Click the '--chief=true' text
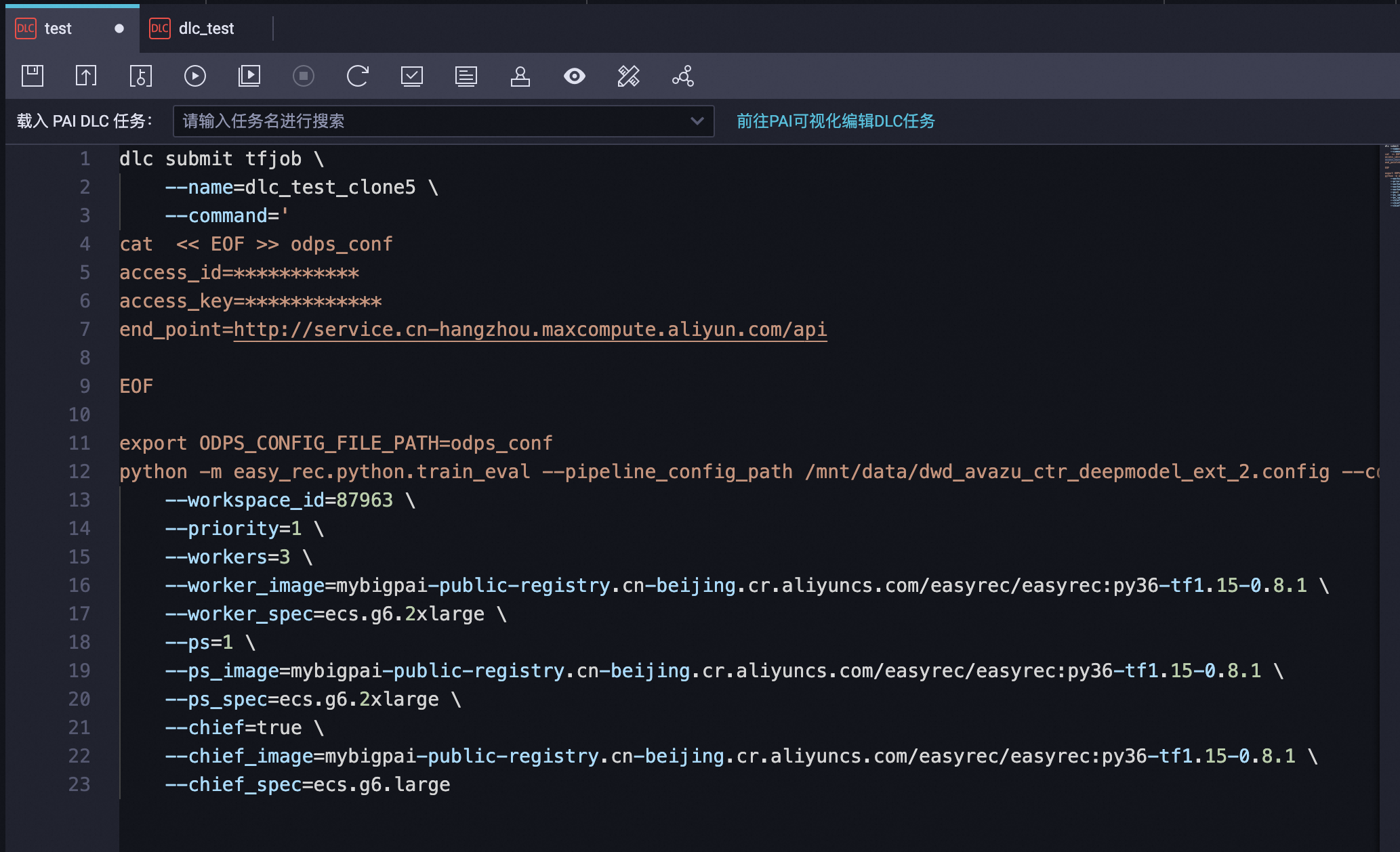Image resolution: width=1400 pixels, height=852 pixels. 233,727
